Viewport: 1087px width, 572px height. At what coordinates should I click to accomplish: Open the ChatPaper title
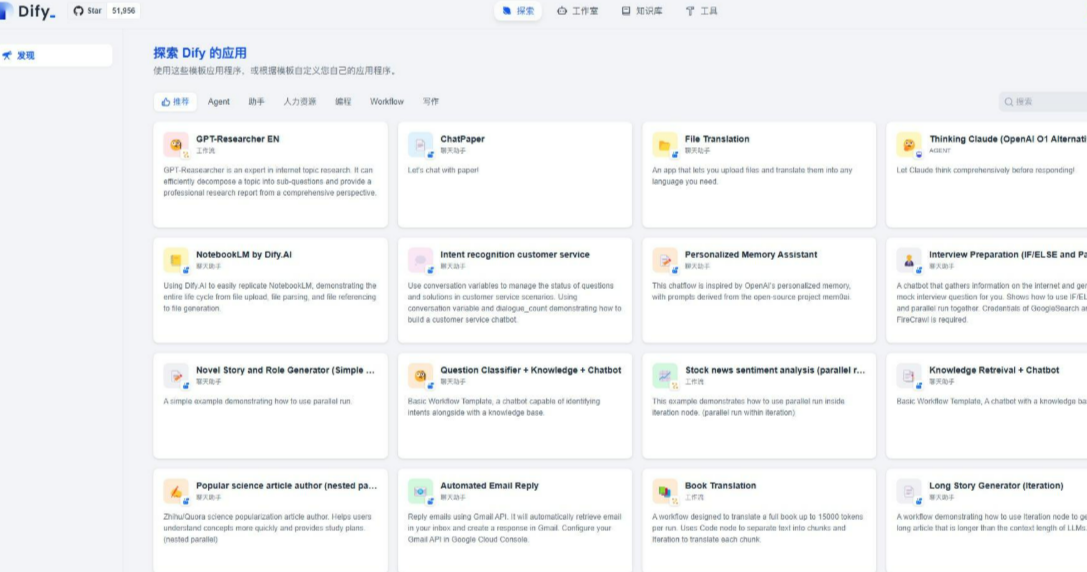click(x=462, y=139)
